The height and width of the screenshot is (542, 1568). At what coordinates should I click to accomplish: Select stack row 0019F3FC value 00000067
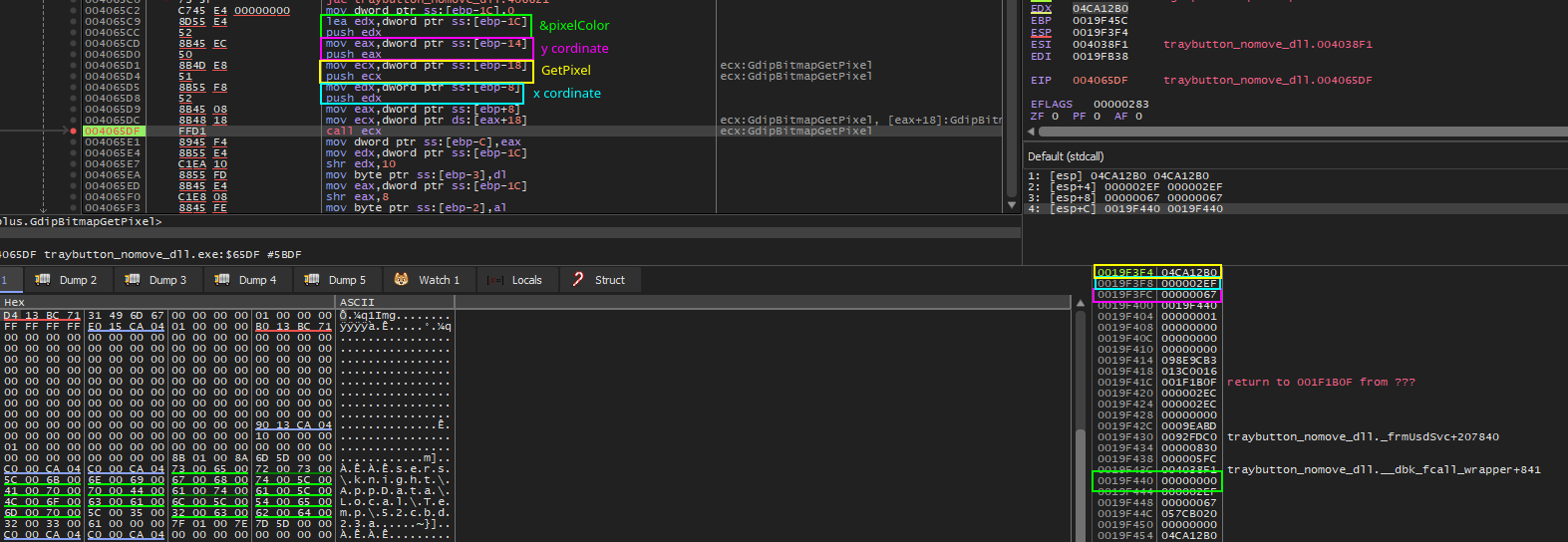[1189, 294]
